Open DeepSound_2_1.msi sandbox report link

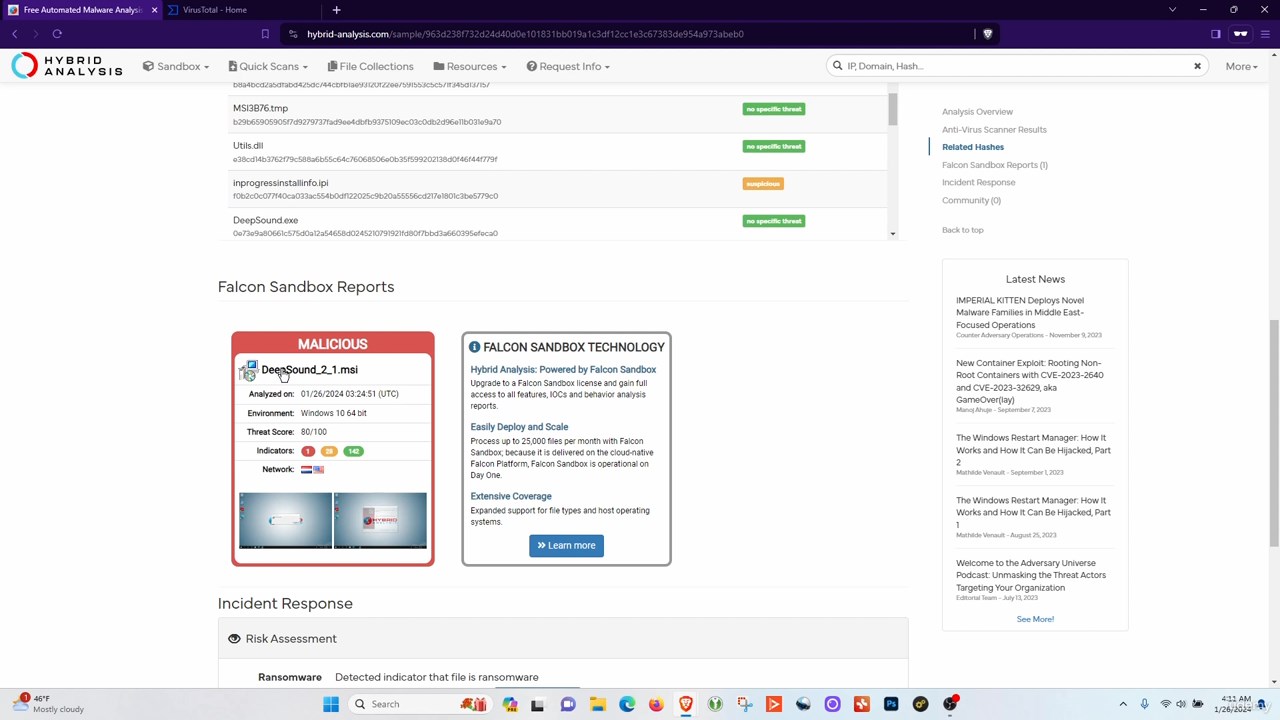pyautogui.click(x=309, y=370)
